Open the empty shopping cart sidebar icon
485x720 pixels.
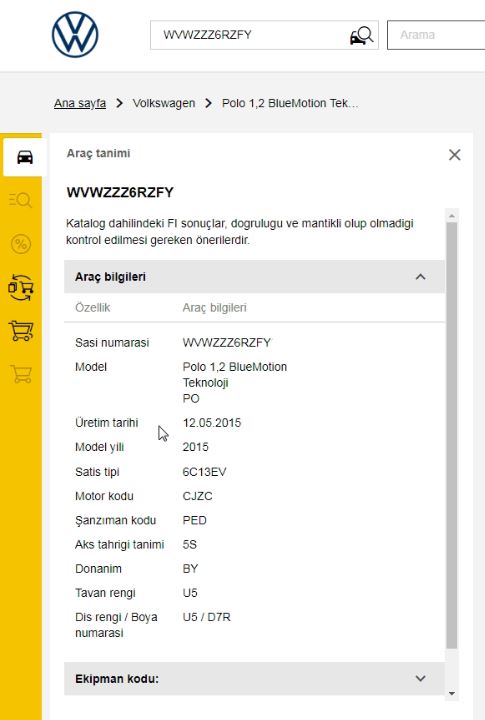coord(21,374)
